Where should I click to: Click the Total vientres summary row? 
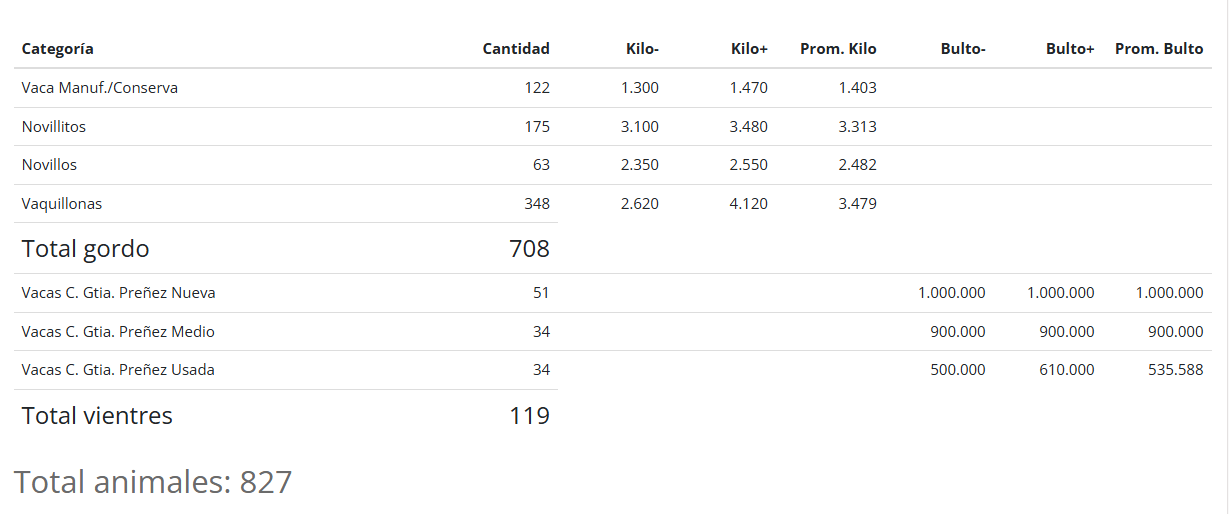click(286, 415)
